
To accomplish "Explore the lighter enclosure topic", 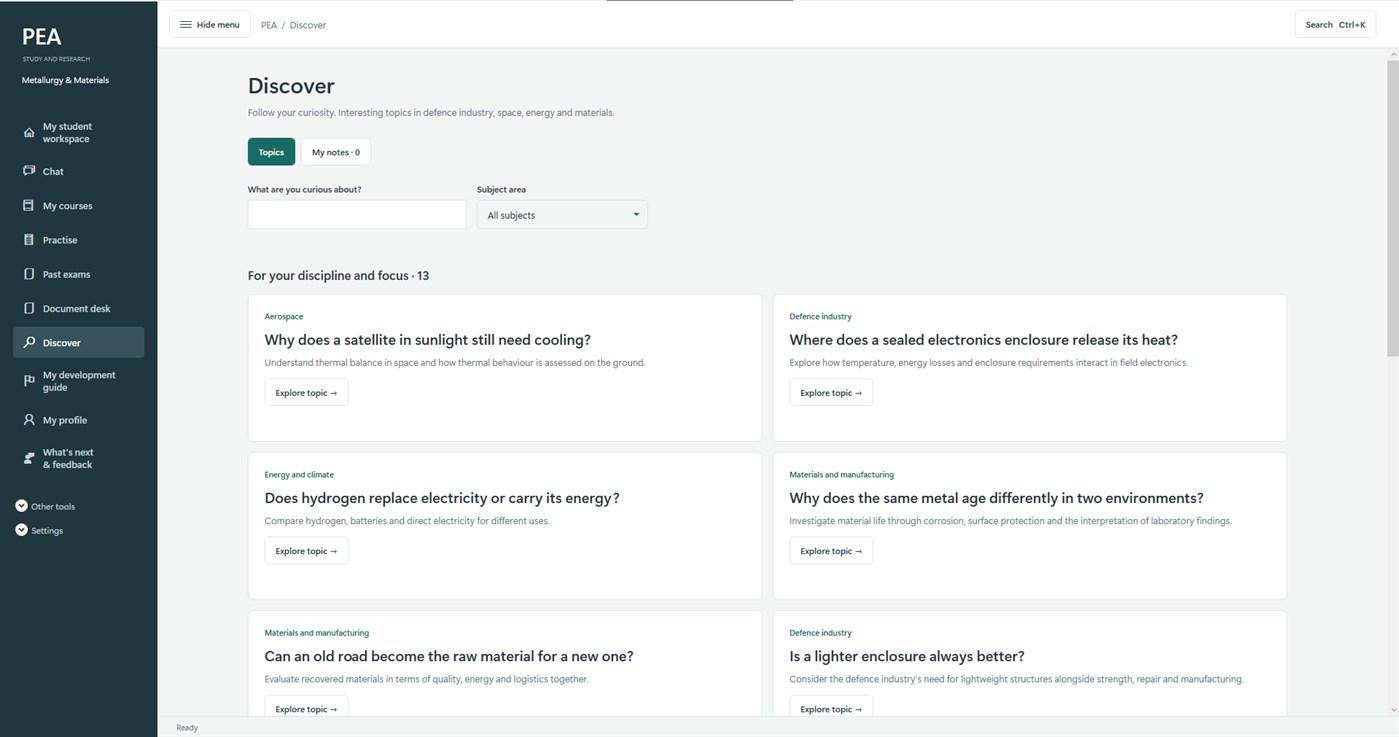I will (831, 708).
